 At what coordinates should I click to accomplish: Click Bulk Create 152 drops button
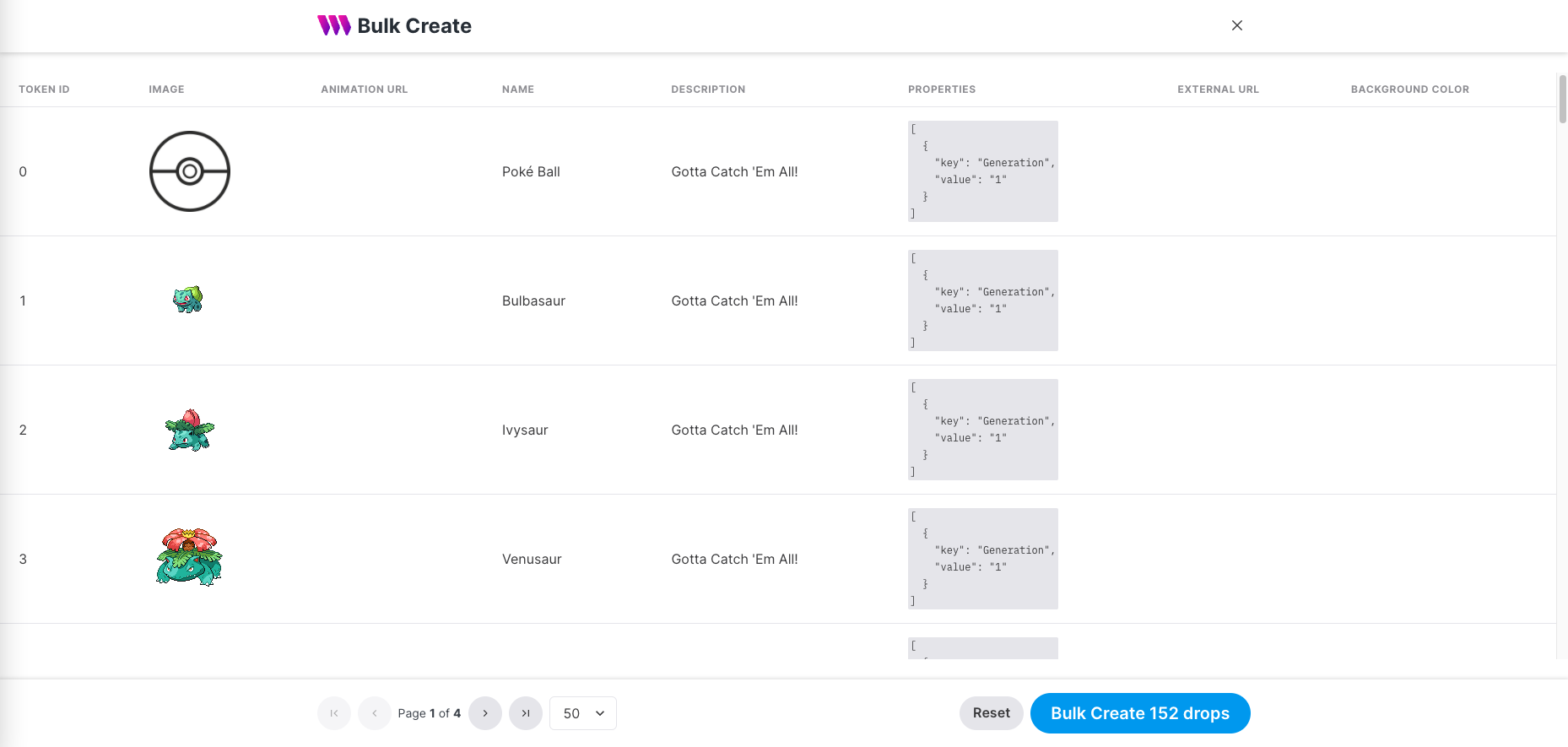click(1140, 713)
